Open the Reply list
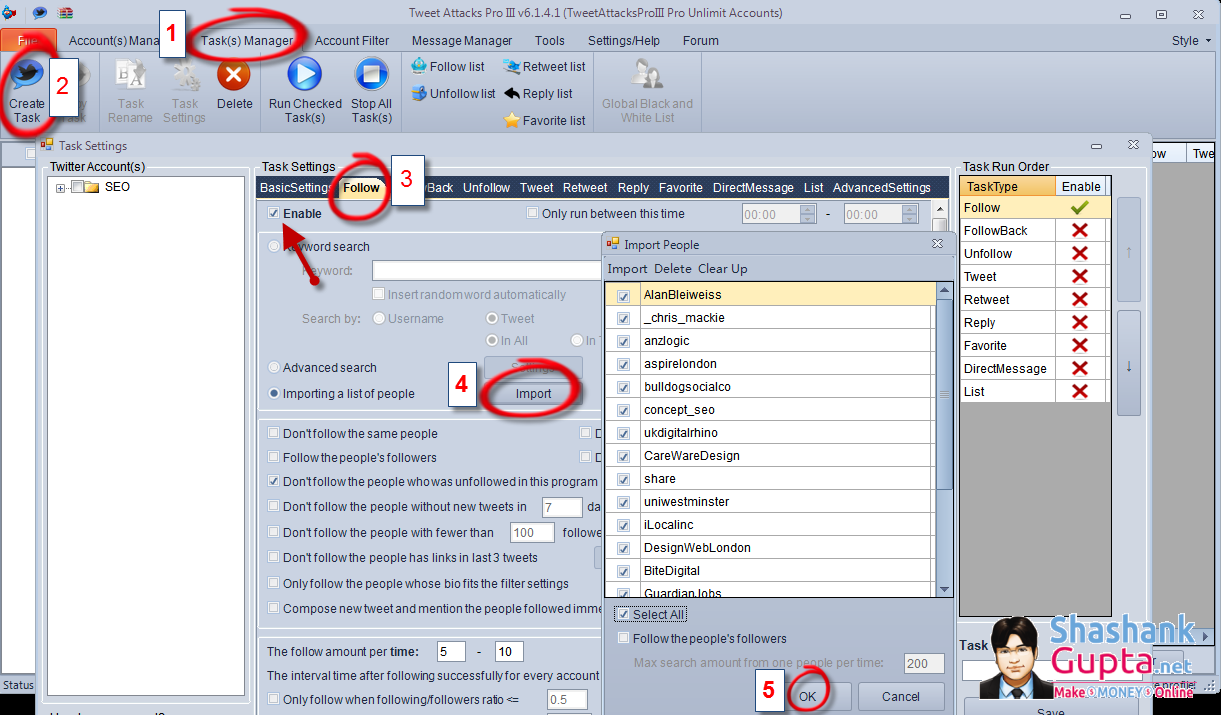Viewport: 1221px width, 715px height. [538, 94]
